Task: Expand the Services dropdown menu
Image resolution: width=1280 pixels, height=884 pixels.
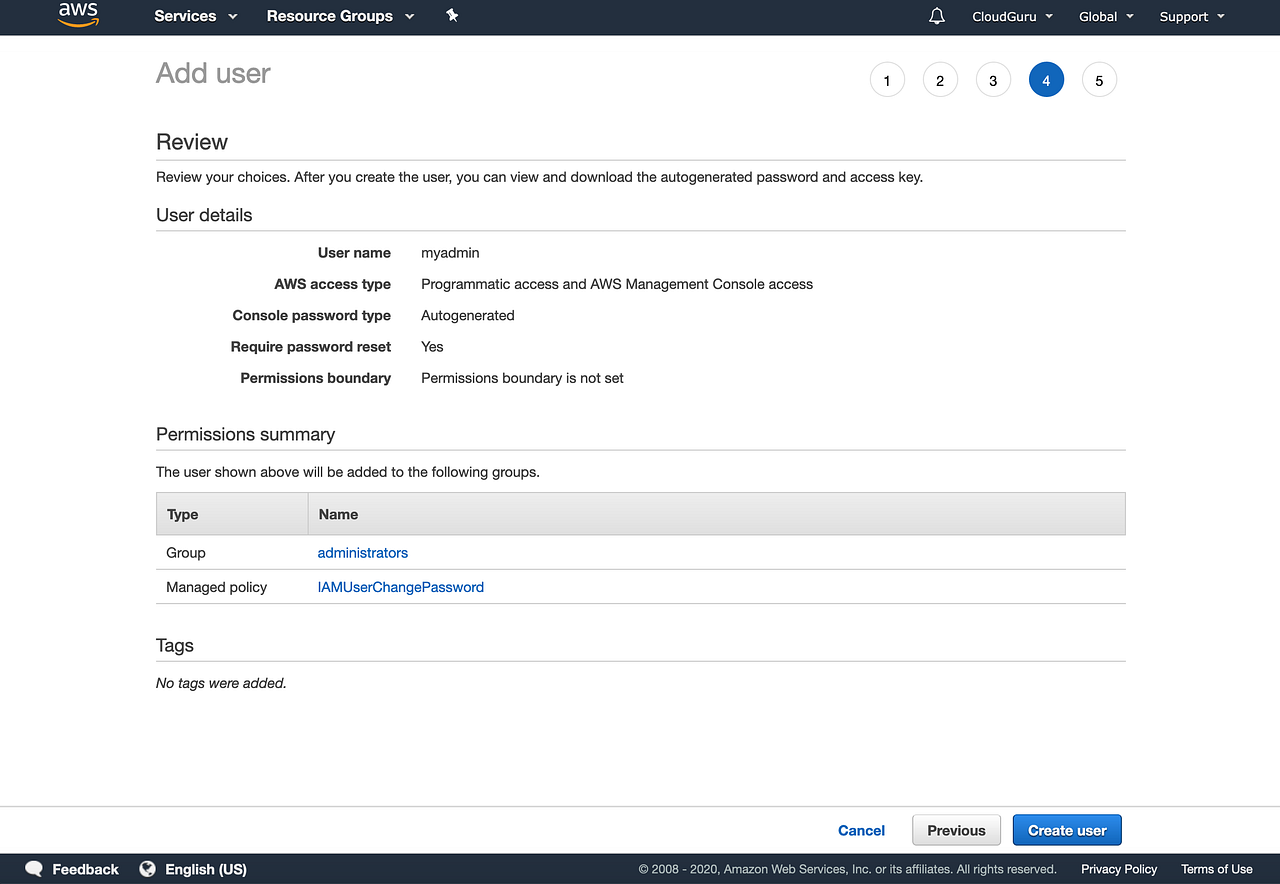Action: 196,16
